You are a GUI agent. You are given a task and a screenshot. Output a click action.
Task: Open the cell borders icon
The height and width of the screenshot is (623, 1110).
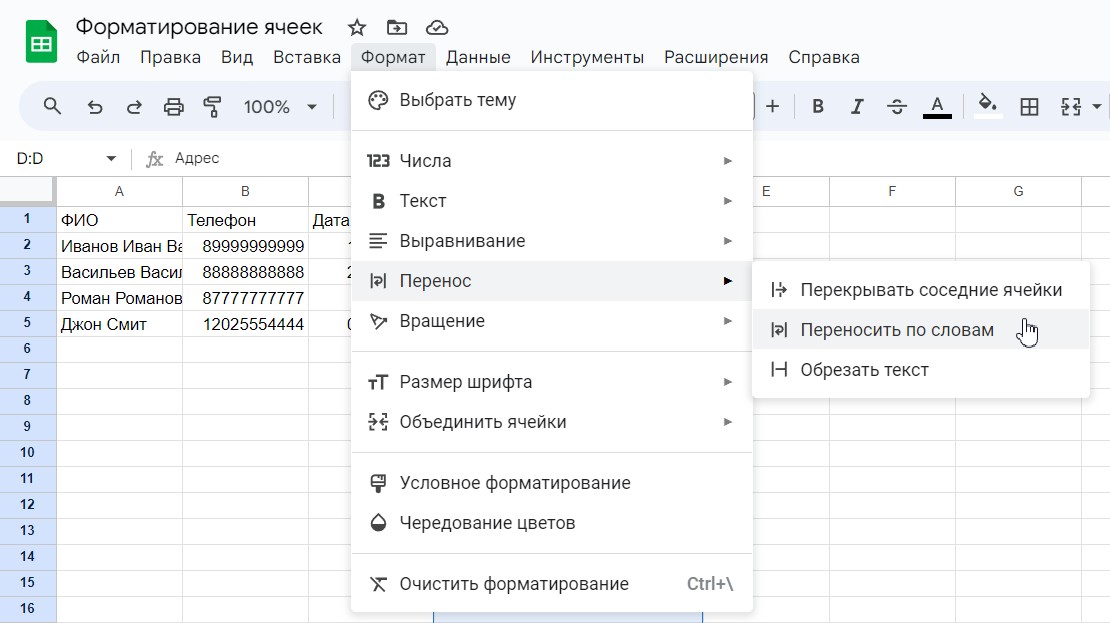(x=1029, y=106)
